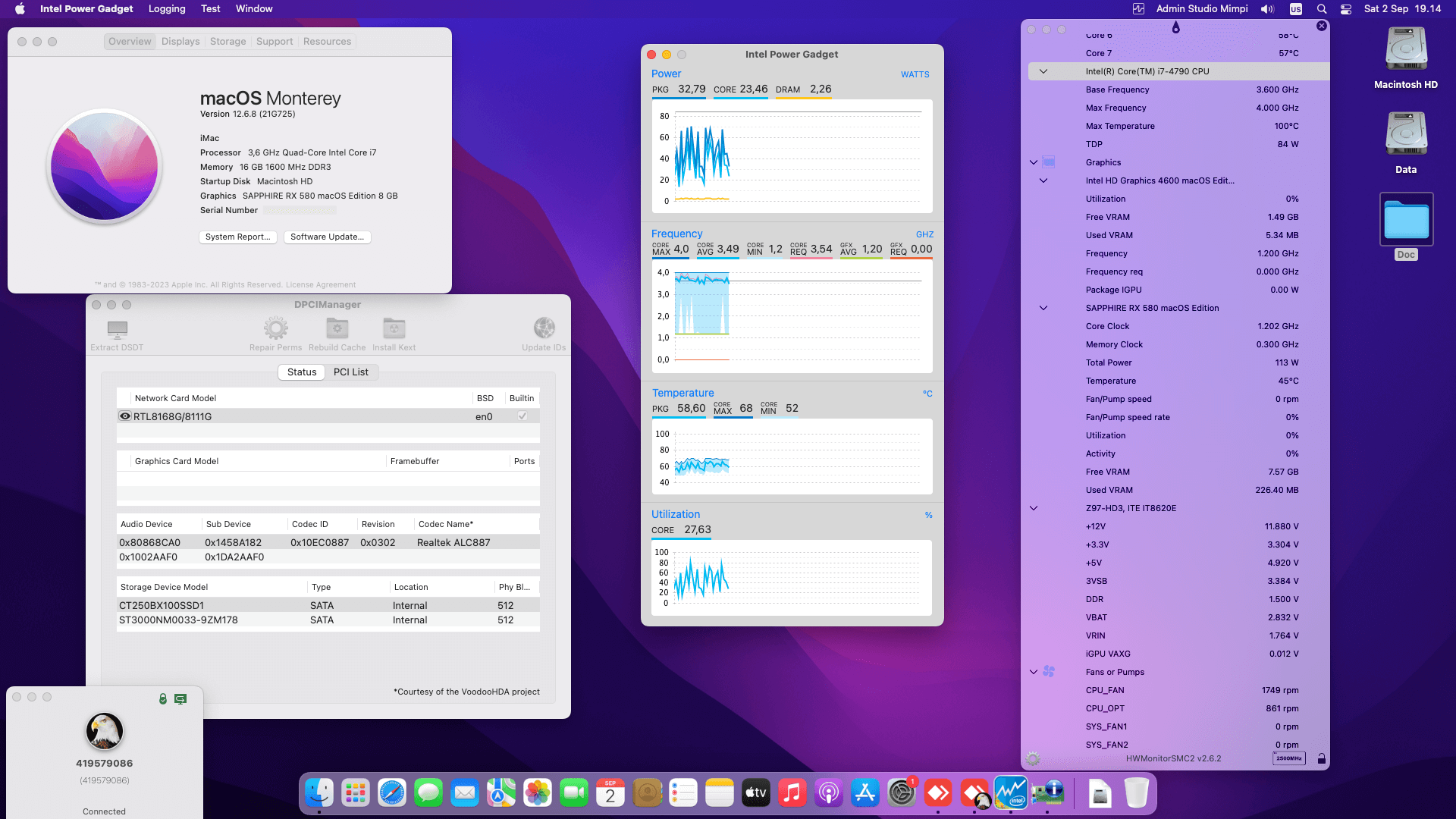The height and width of the screenshot is (819, 1456).
Task: Click Spotlight search icon in menu bar
Action: [x=1322, y=9]
